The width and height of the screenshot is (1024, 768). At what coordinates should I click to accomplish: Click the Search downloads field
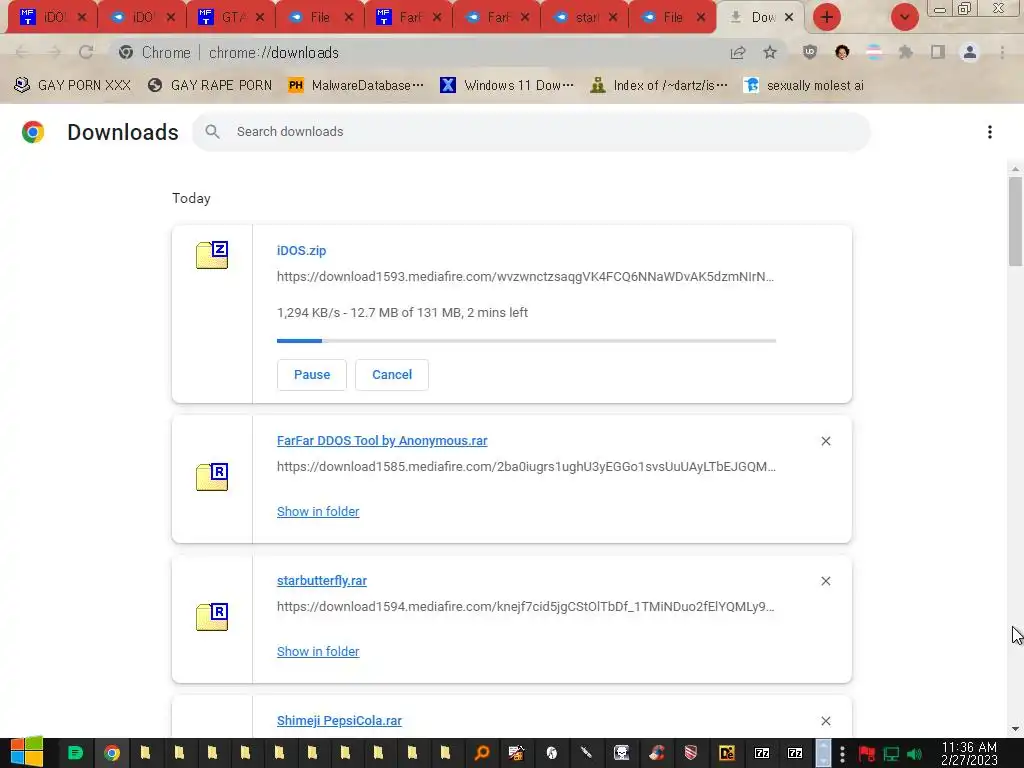(x=531, y=131)
